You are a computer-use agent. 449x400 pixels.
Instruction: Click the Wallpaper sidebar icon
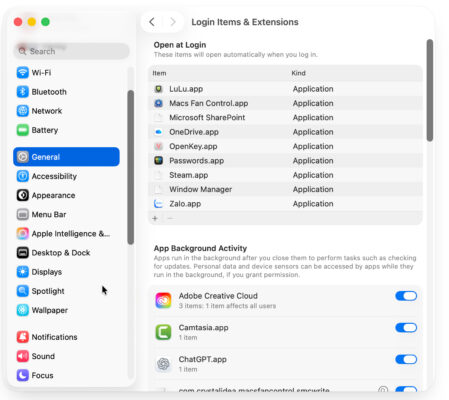pos(23,310)
